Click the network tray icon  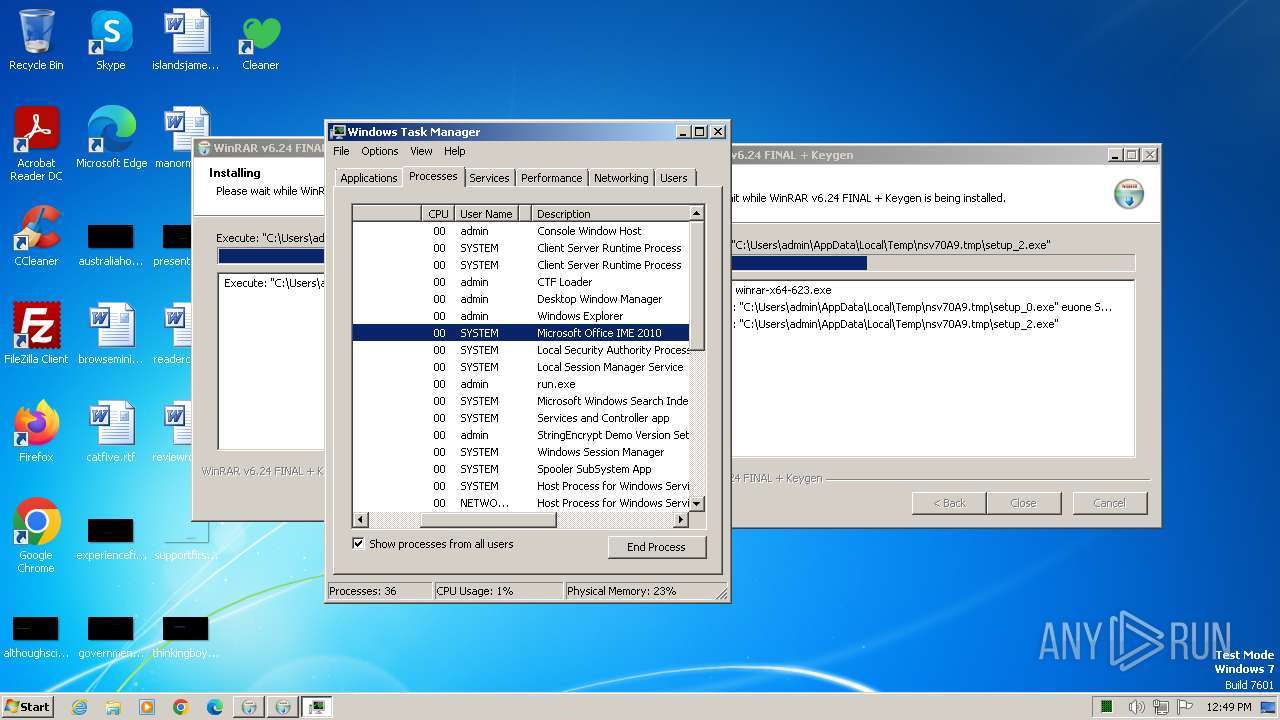coord(1162,707)
